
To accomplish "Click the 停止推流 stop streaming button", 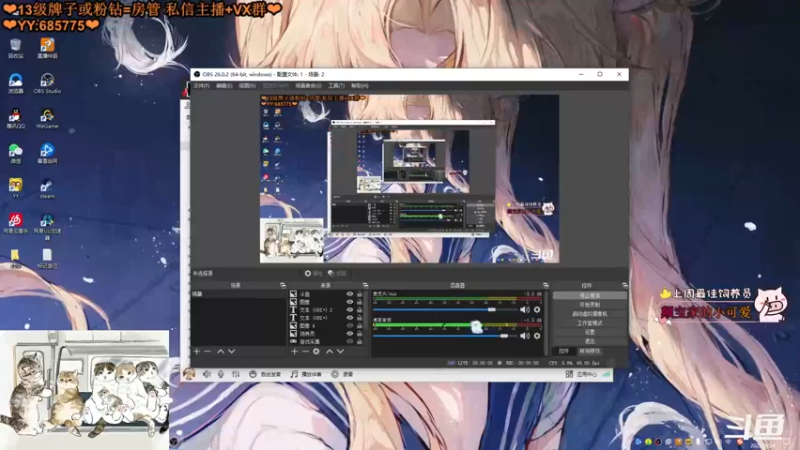I will coord(590,295).
